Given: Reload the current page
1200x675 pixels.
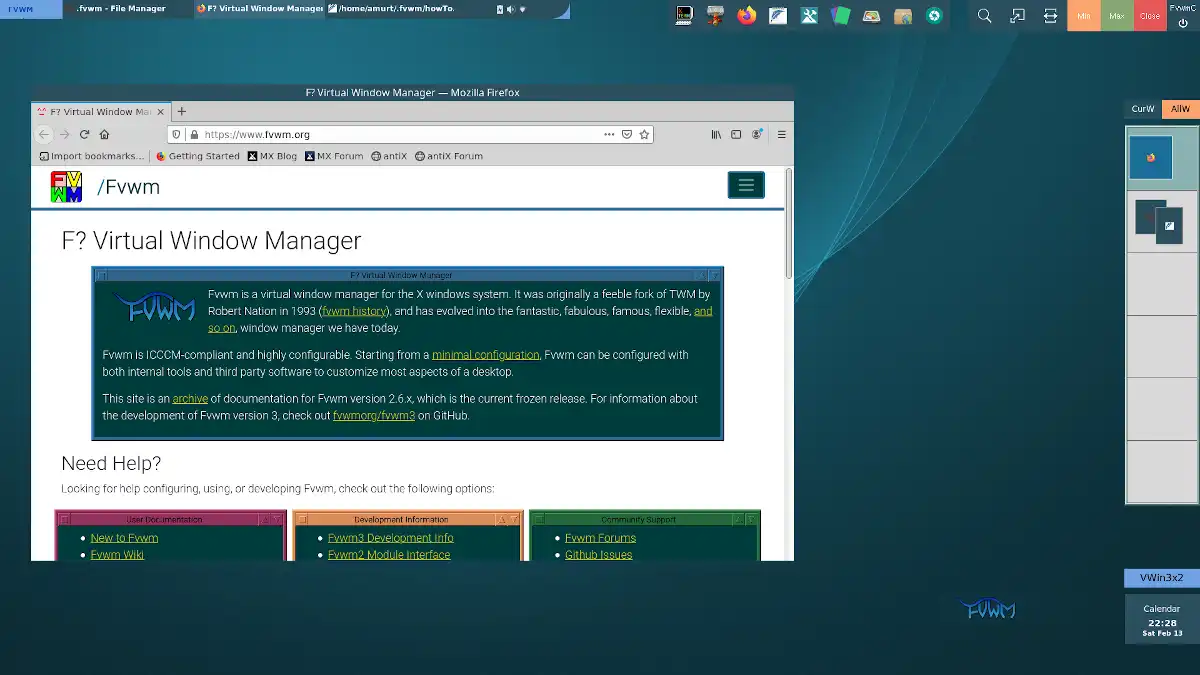Looking at the screenshot, I should pos(84,134).
